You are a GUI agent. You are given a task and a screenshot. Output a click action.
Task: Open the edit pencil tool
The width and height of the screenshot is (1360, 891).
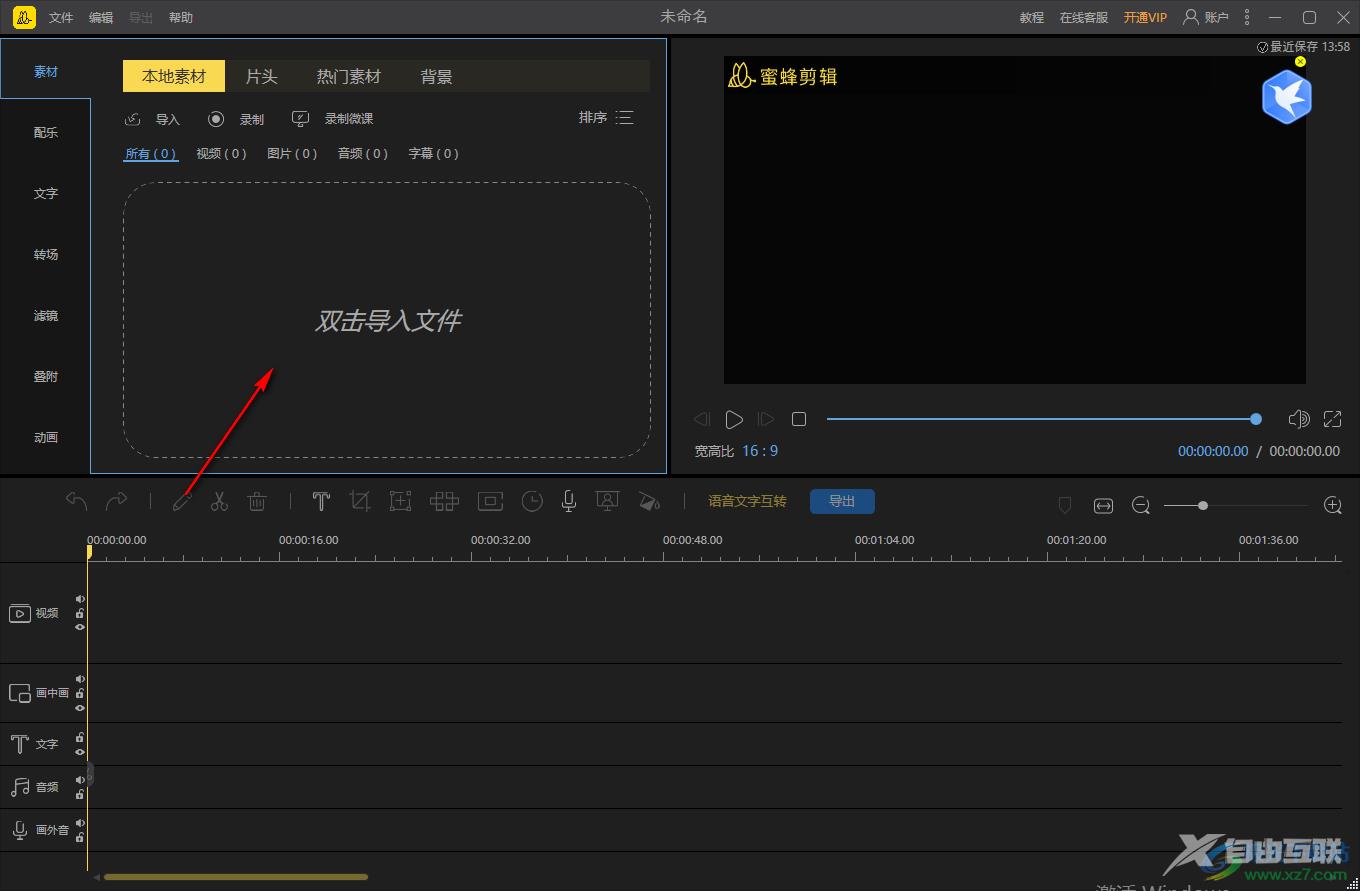click(x=182, y=501)
